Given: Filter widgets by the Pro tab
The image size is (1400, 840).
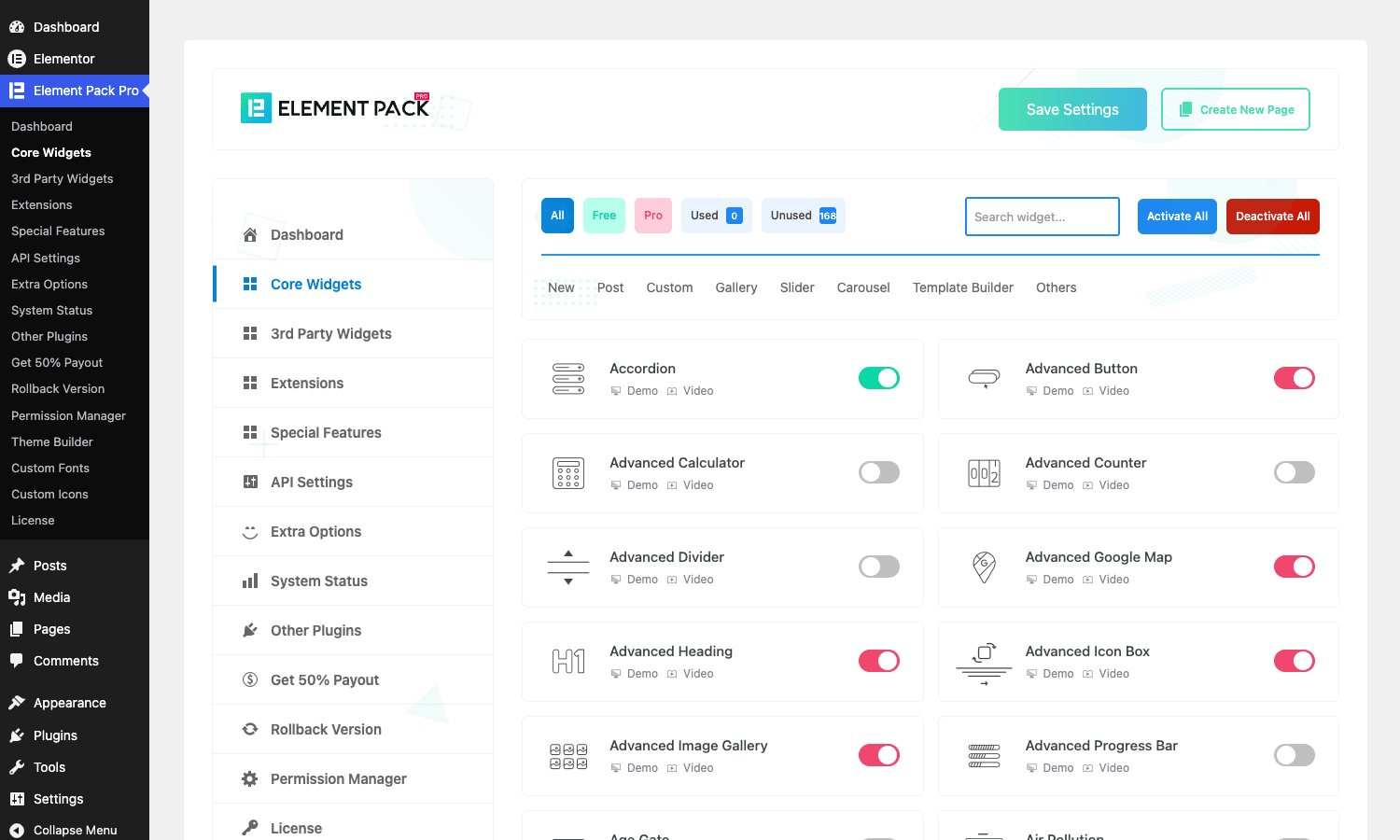Looking at the screenshot, I should (653, 216).
